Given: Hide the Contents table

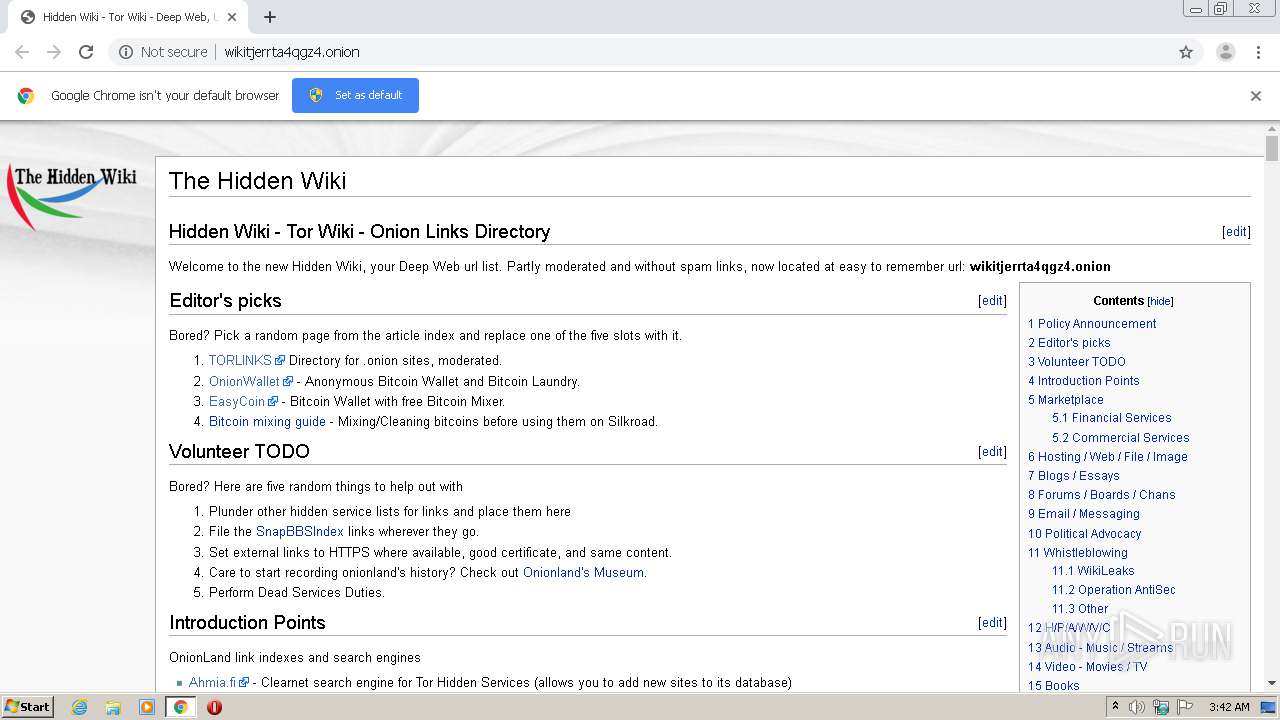Looking at the screenshot, I should pyautogui.click(x=1160, y=301).
